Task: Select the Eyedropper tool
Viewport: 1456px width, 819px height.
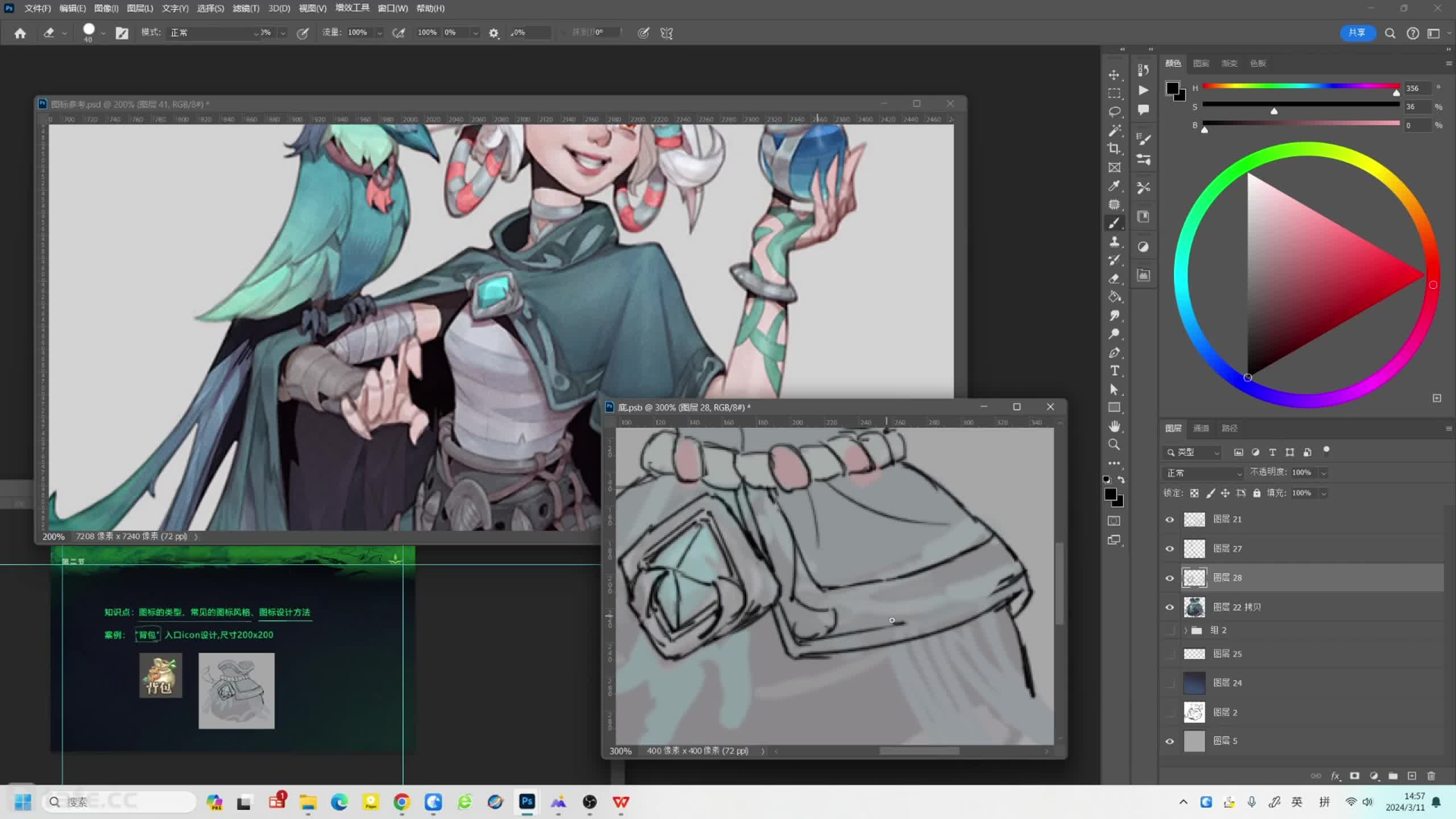Action: pos(1114,186)
